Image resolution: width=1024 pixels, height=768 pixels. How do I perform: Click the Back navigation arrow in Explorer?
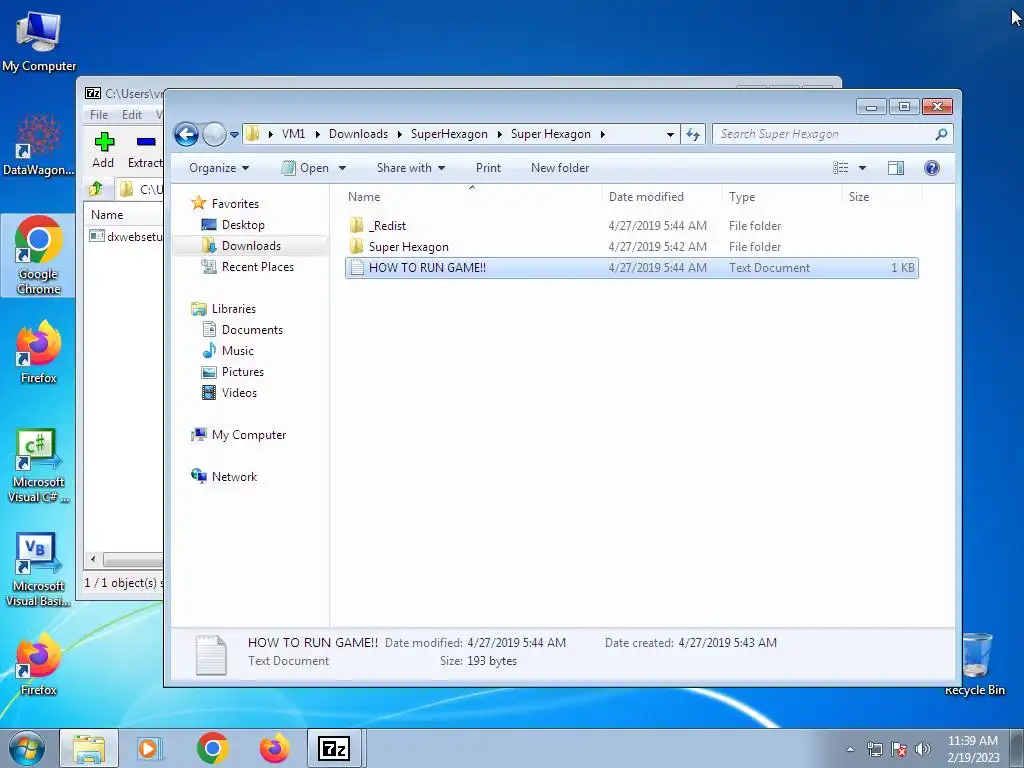coord(186,135)
